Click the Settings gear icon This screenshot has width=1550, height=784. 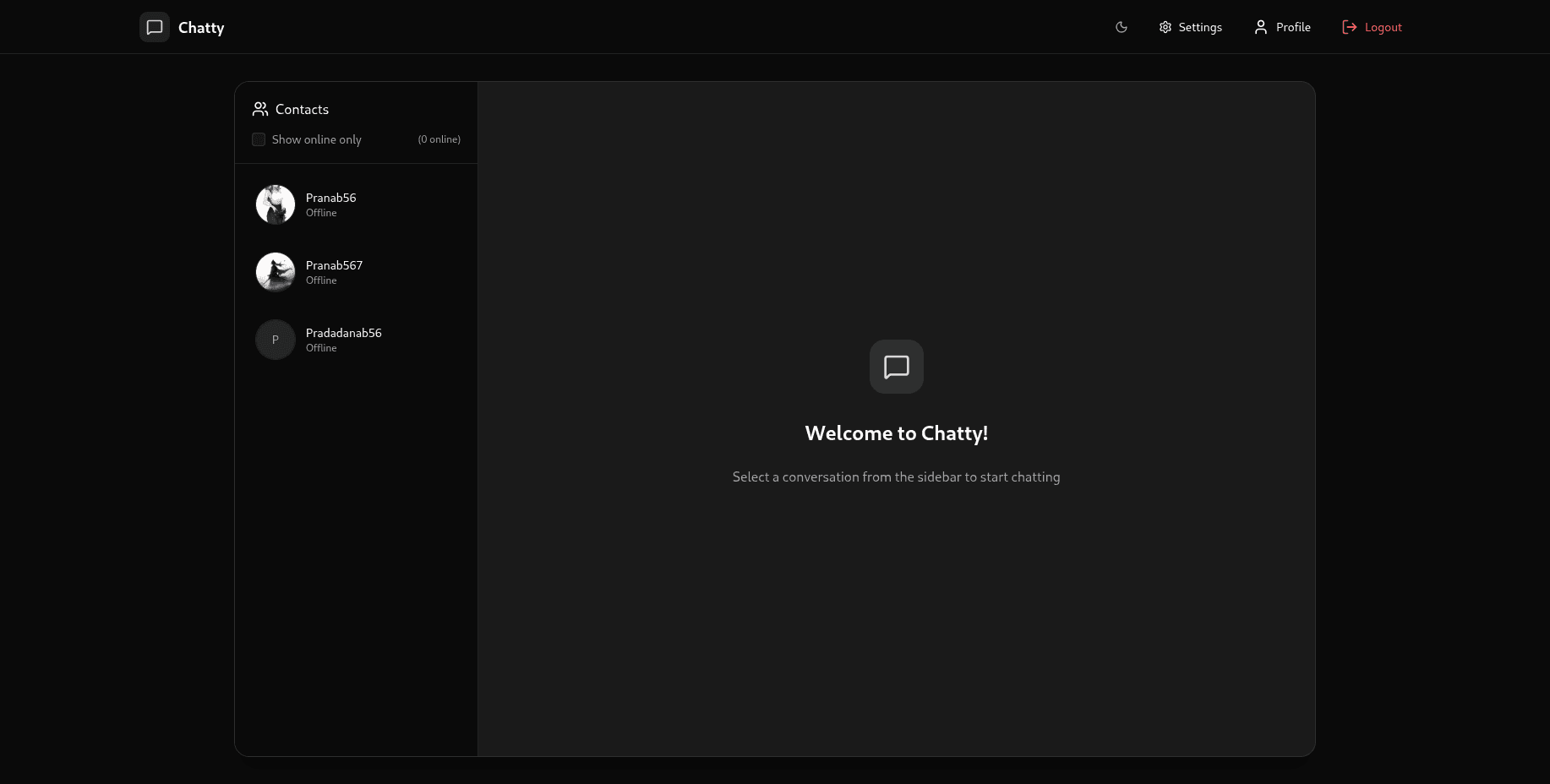(x=1165, y=27)
